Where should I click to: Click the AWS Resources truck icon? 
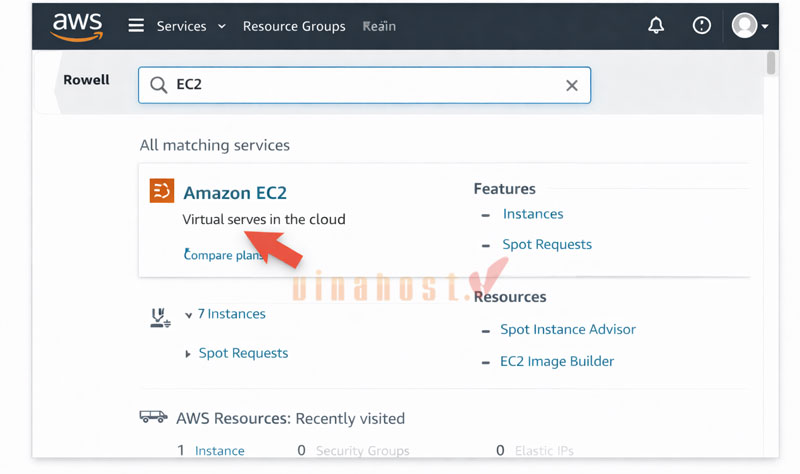click(153, 417)
